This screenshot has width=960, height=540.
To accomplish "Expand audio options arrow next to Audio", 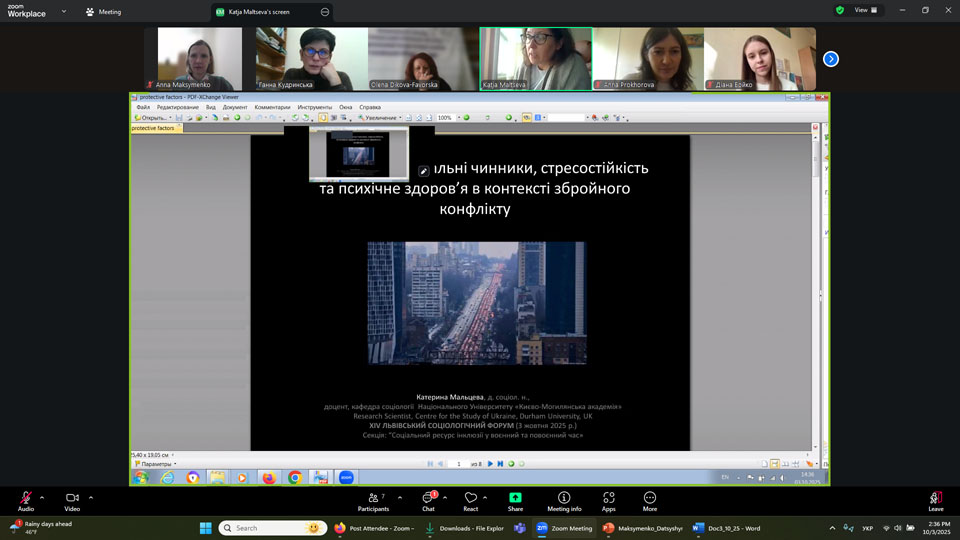I will 42,497.
